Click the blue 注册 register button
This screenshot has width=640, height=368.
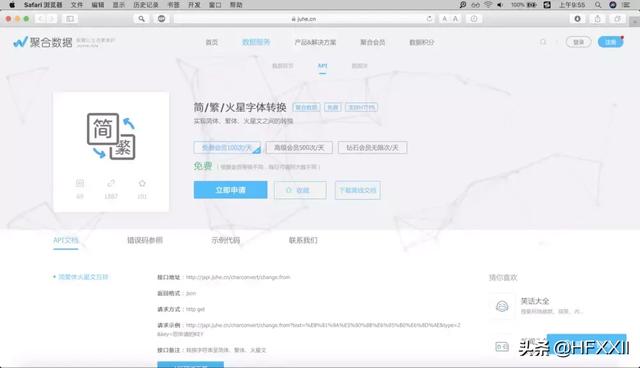tap(610, 42)
